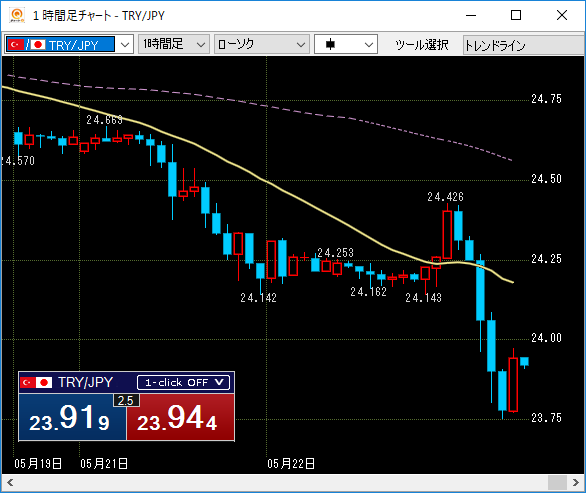
Task: Click the 24.25 axis price label
Action: 546,259
